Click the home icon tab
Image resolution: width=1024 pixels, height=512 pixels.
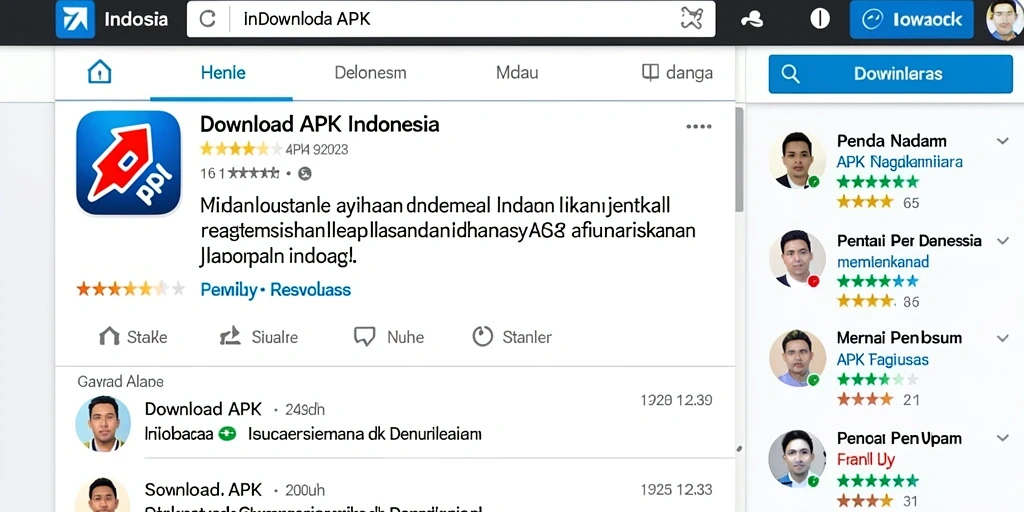tap(99, 72)
